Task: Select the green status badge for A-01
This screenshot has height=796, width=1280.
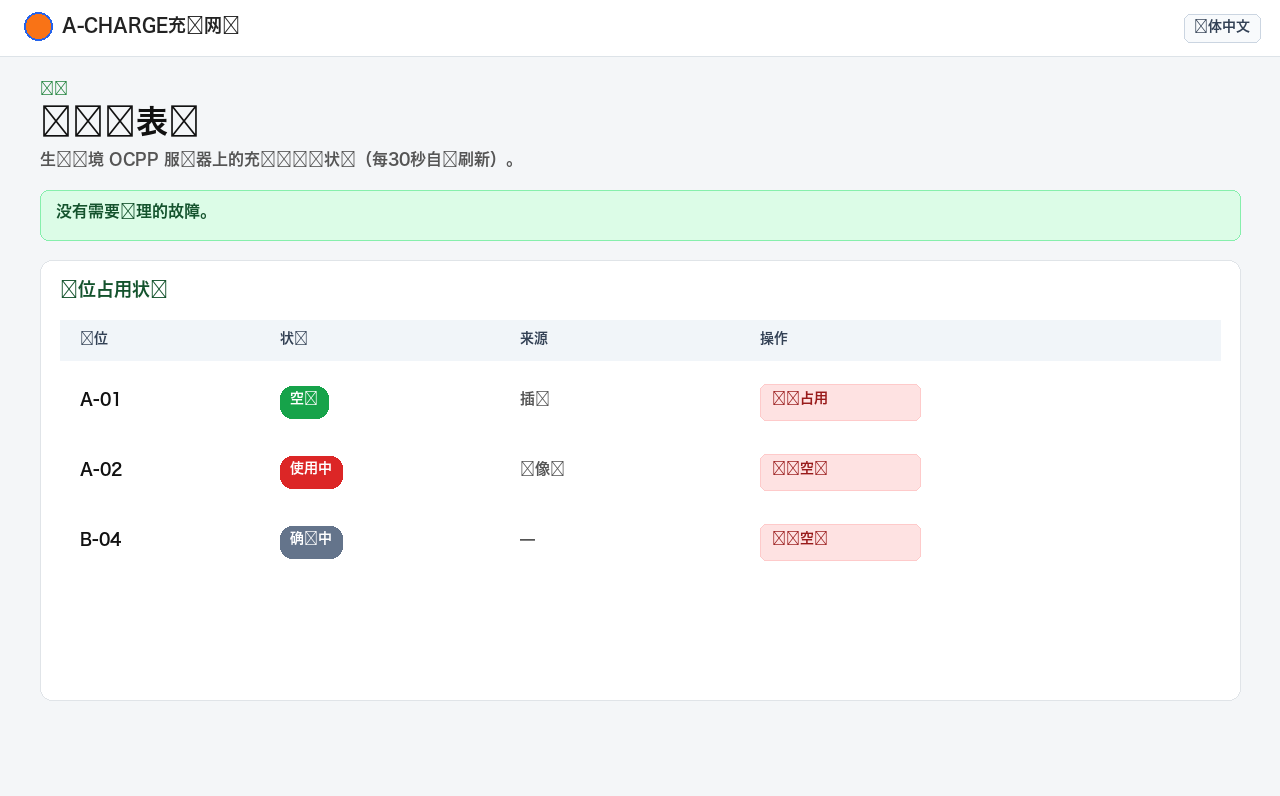Action: (304, 402)
